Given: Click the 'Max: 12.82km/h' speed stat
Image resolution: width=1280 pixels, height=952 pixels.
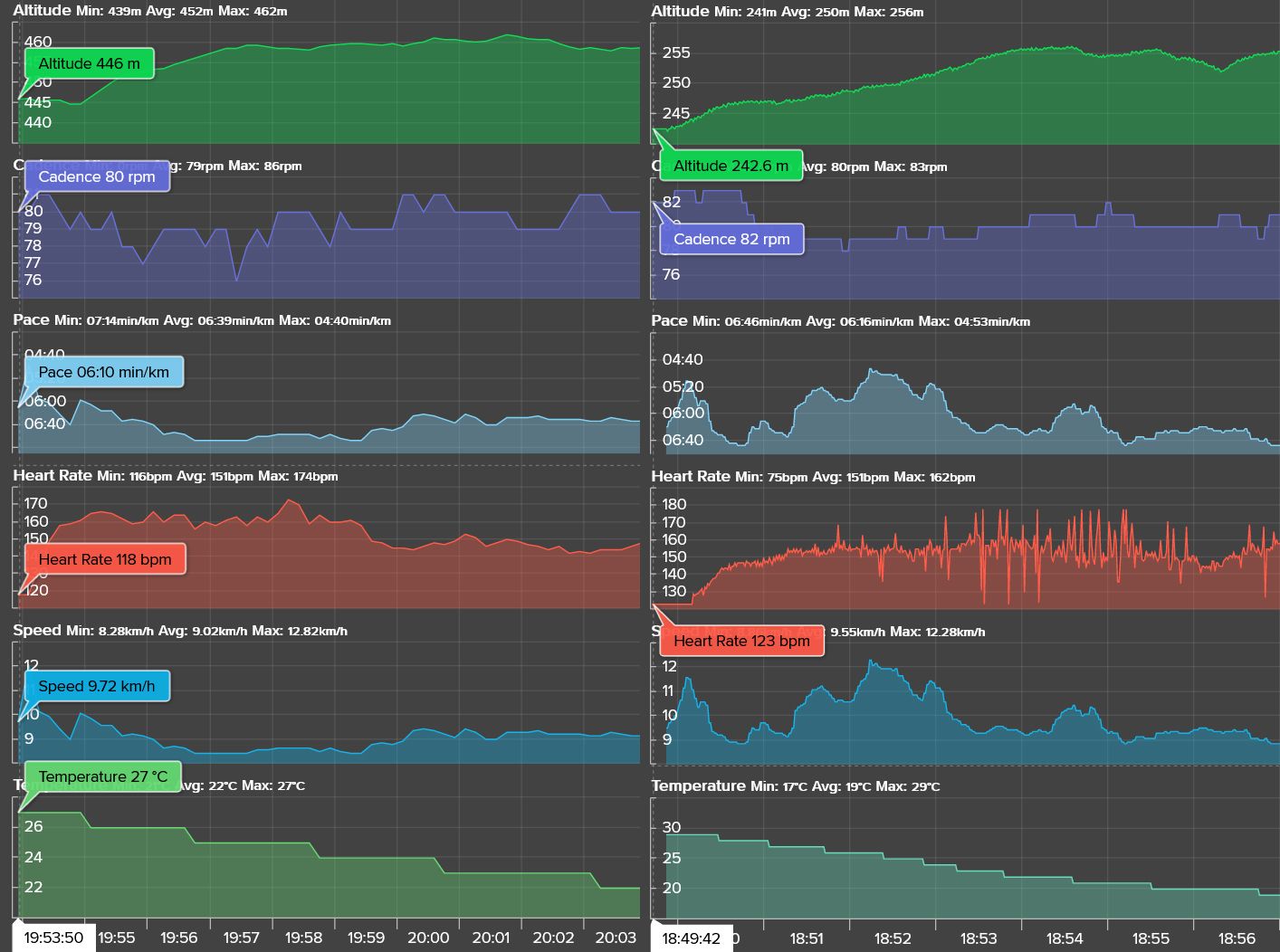Looking at the screenshot, I should (x=300, y=631).
